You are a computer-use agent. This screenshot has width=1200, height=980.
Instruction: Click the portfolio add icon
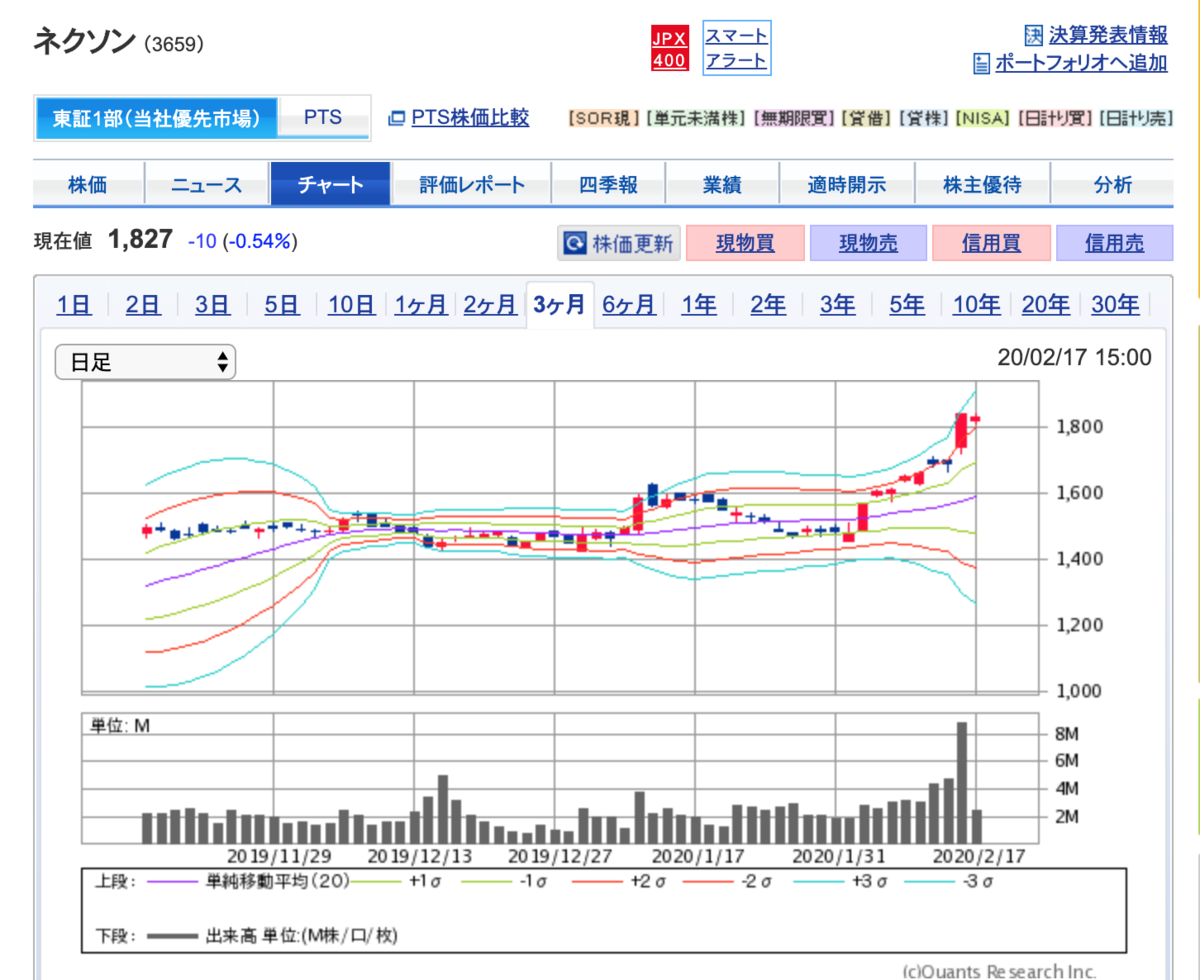(x=981, y=64)
